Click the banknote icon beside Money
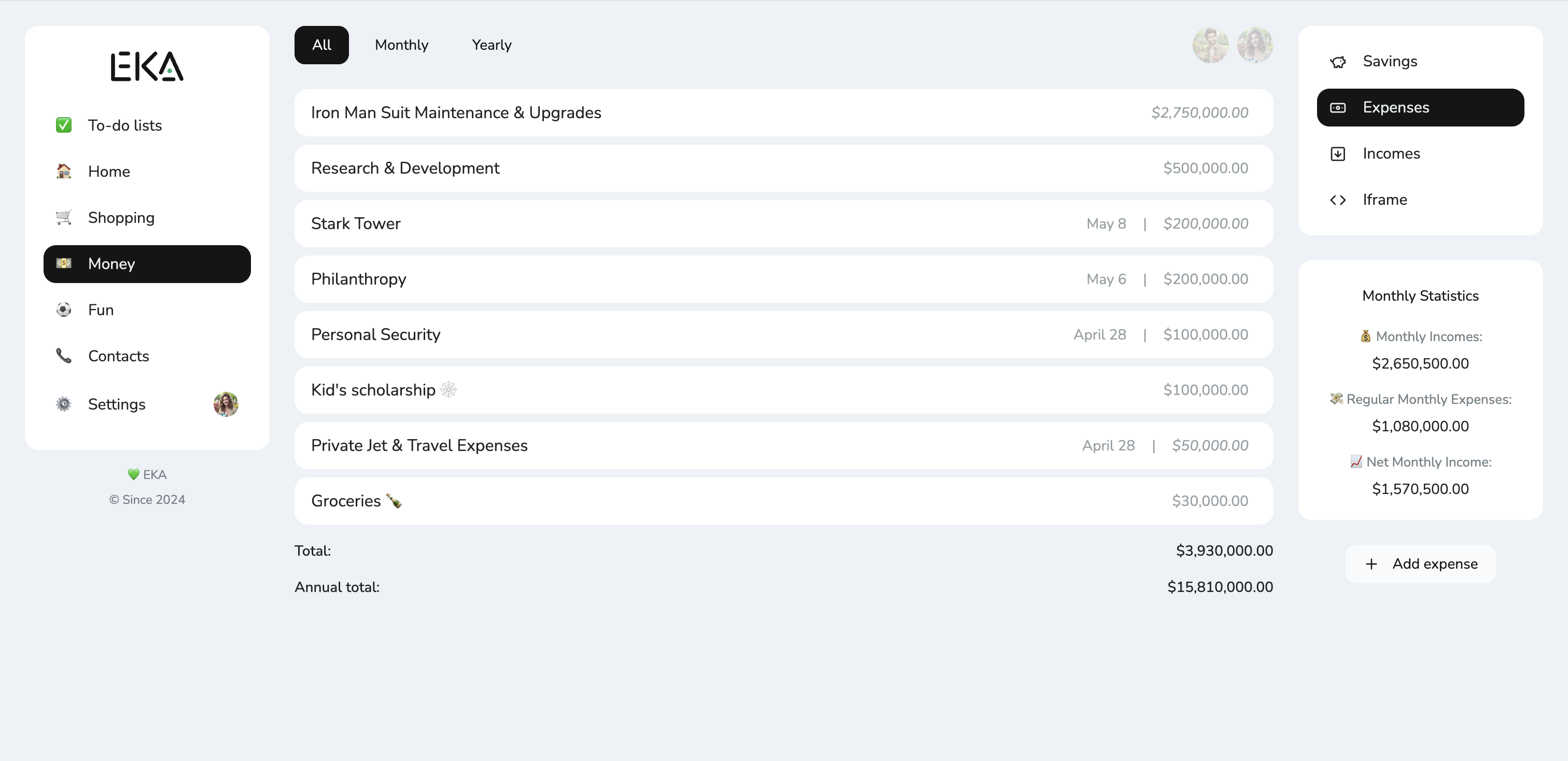 pos(63,263)
